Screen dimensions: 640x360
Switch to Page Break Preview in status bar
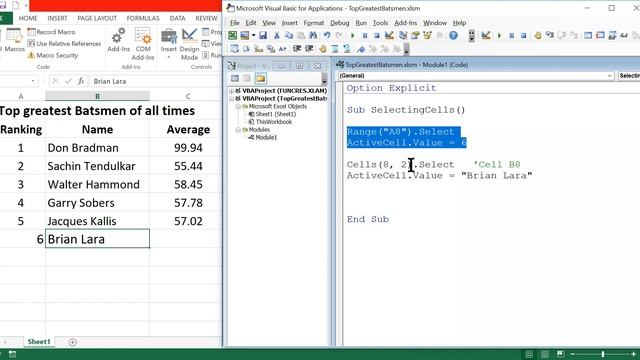(x=560, y=354)
